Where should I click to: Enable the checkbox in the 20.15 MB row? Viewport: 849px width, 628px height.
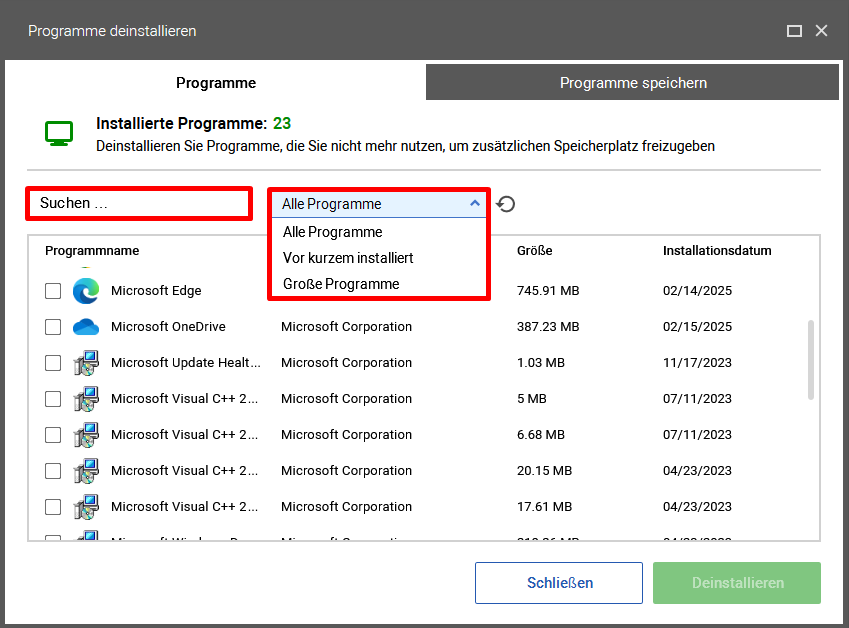pos(53,471)
